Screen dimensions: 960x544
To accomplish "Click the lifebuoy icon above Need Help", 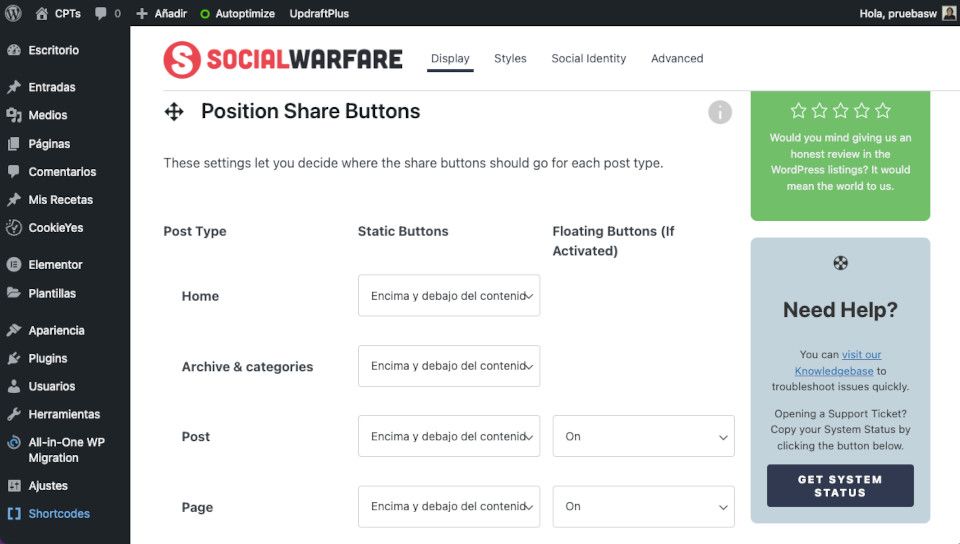I will [x=840, y=263].
